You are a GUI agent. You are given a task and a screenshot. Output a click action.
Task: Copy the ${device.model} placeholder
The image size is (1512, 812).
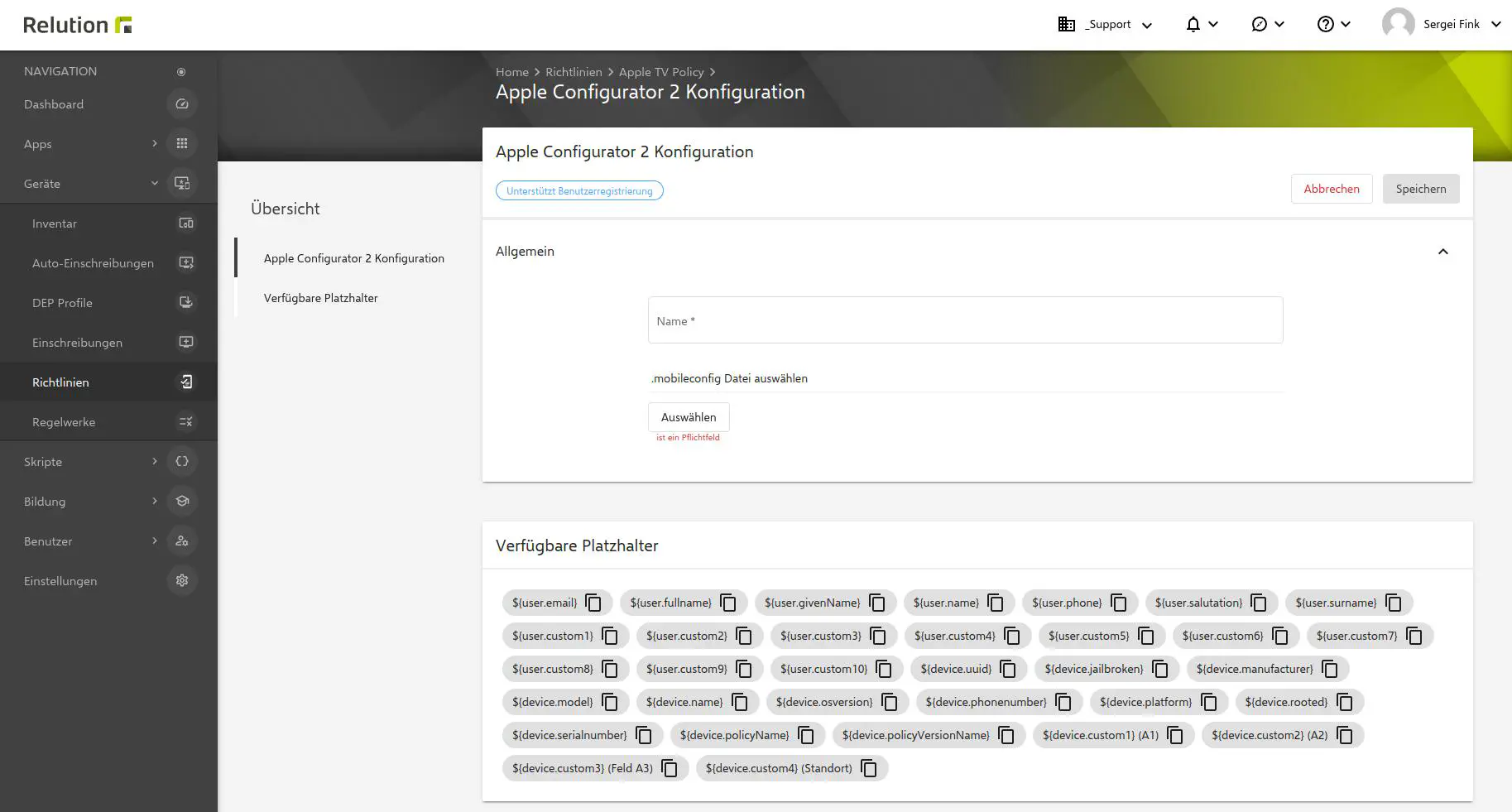(610, 702)
